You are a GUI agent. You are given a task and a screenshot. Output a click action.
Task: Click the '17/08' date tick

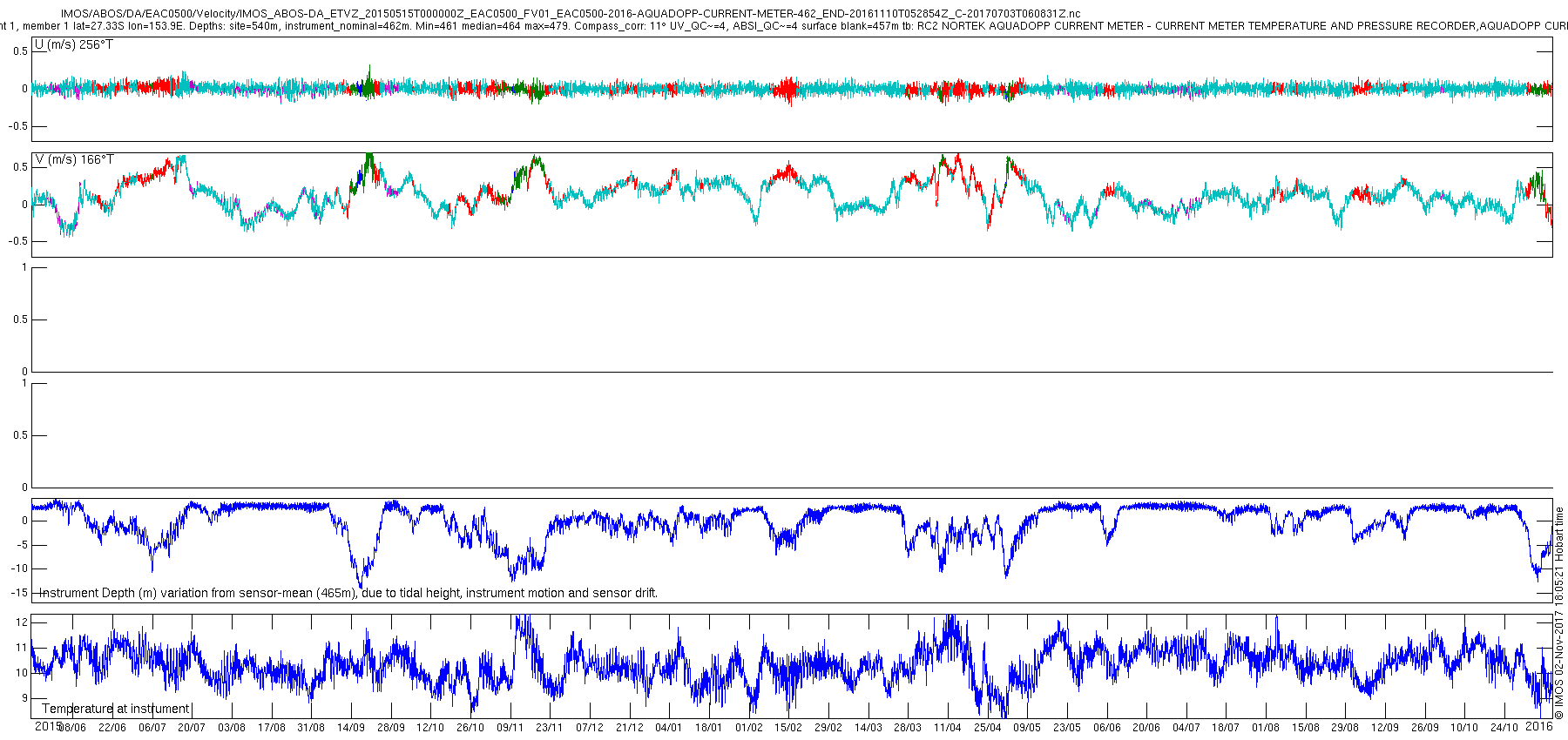[x=271, y=728]
